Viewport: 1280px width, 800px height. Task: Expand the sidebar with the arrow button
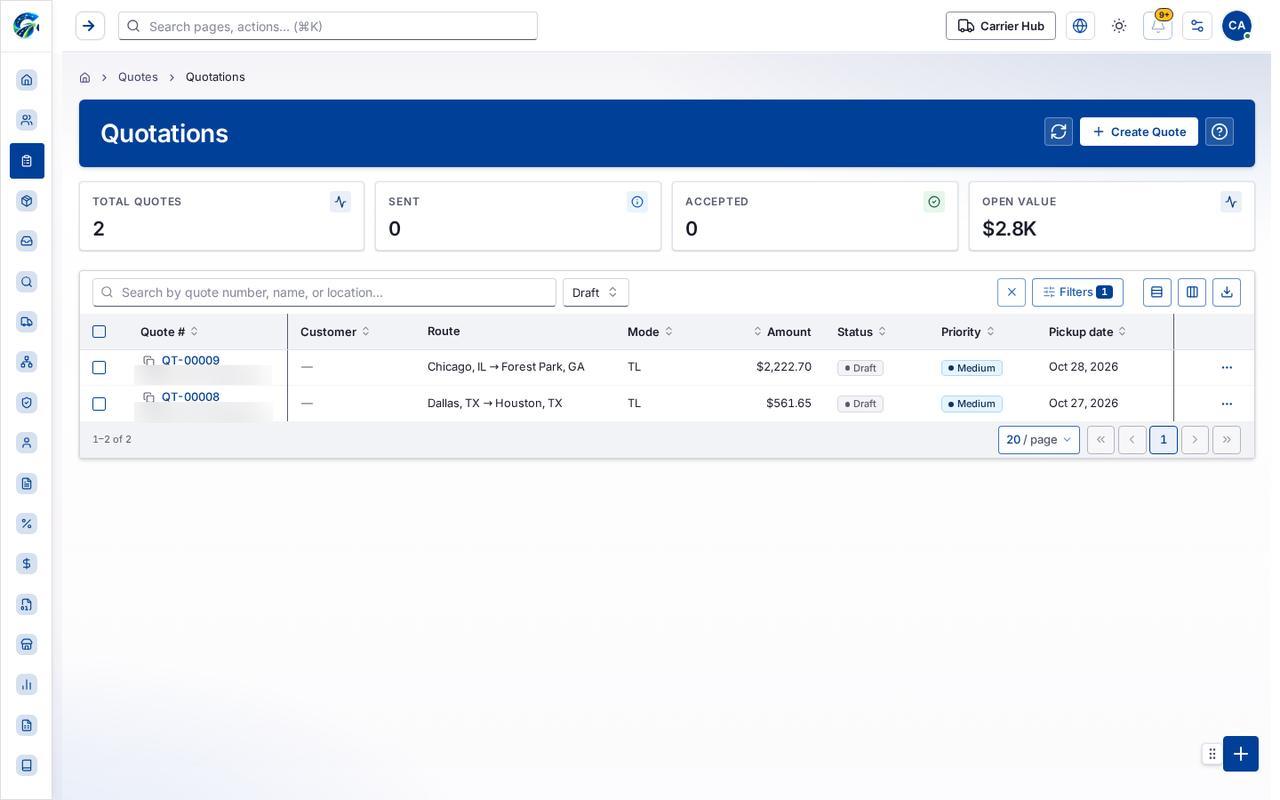[90, 26]
